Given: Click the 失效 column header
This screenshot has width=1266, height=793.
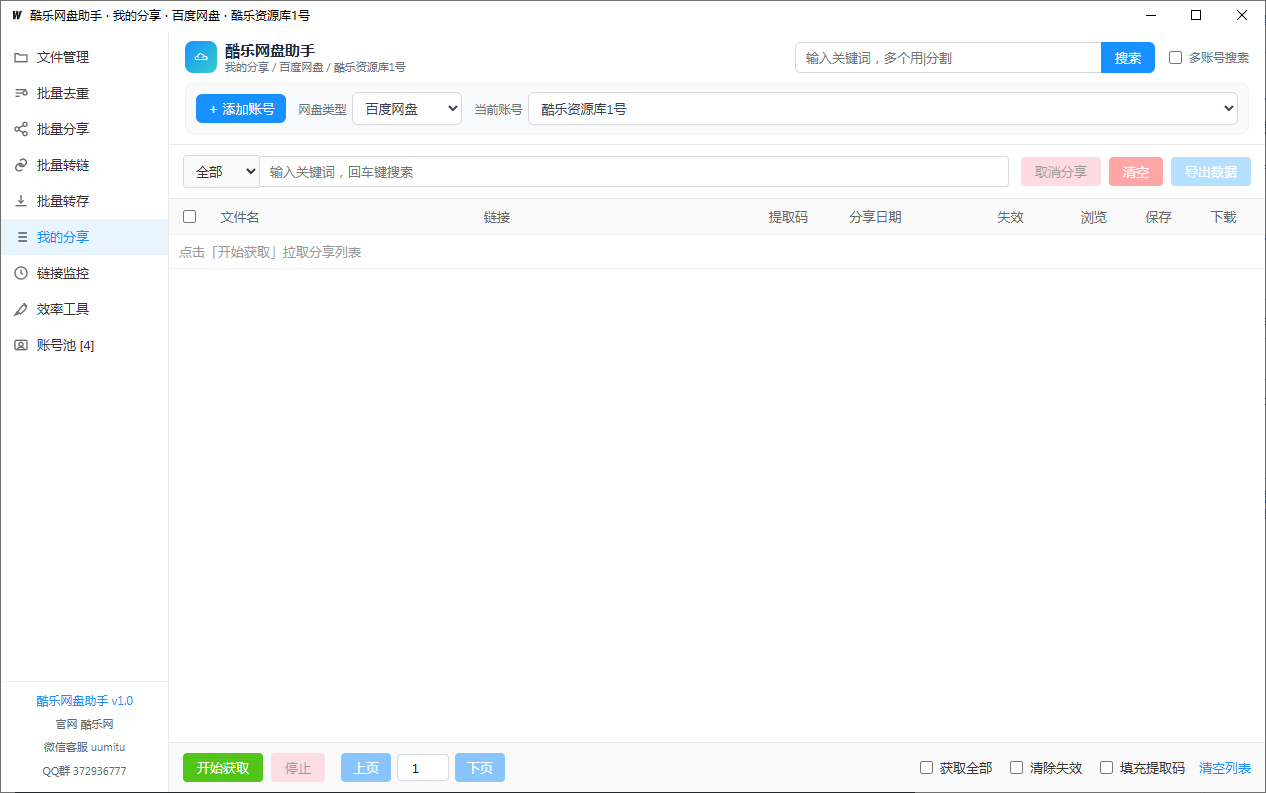Looking at the screenshot, I should pyautogui.click(x=1010, y=217).
